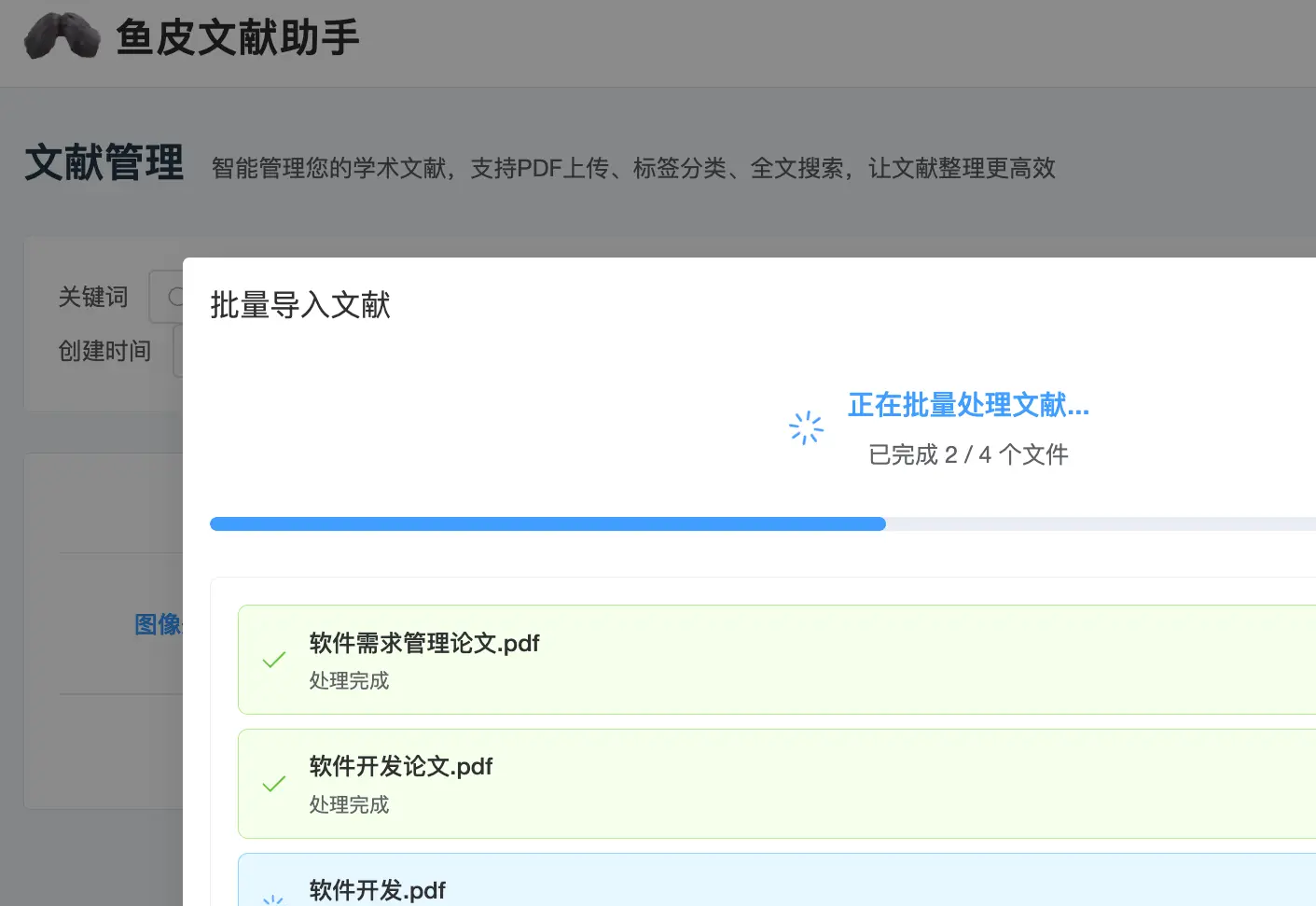
Task: Click the blue import progress bar
Action: (x=548, y=523)
